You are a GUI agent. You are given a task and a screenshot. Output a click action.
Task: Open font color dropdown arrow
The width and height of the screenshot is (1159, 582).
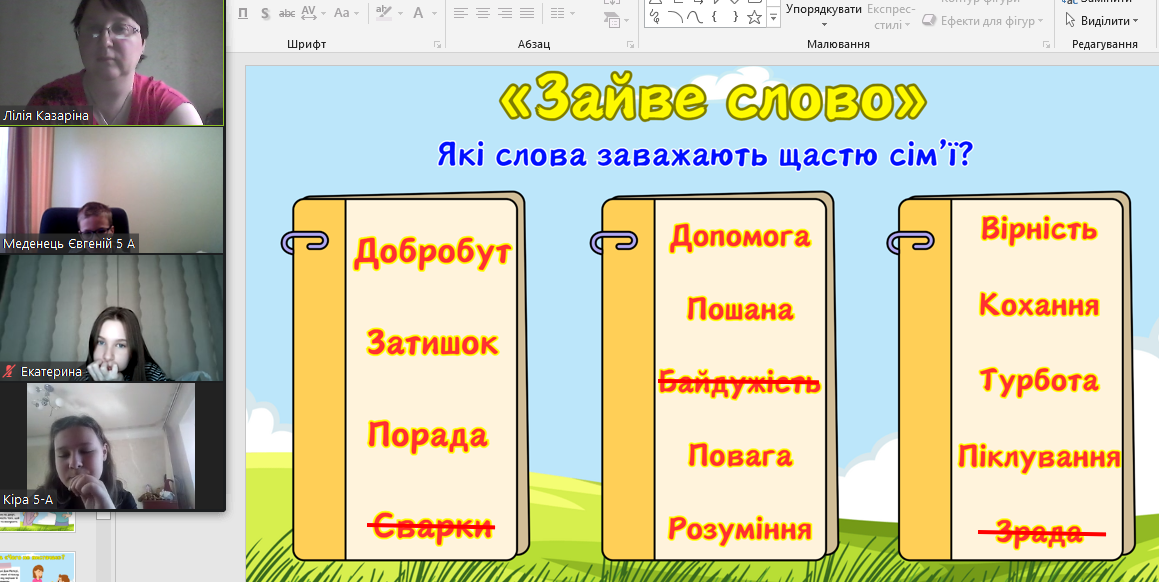coord(435,13)
